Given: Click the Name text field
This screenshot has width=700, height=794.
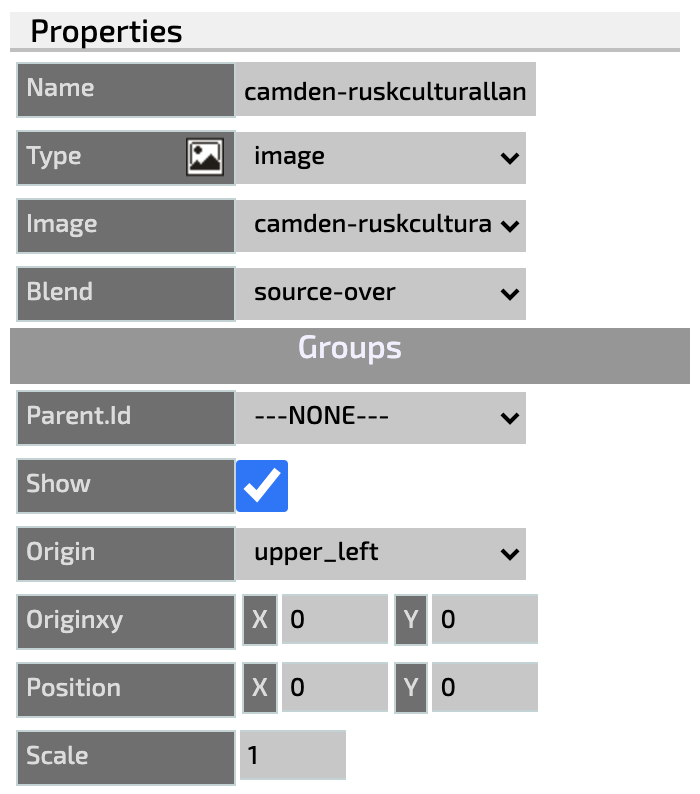Looking at the screenshot, I should click(x=385, y=90).
